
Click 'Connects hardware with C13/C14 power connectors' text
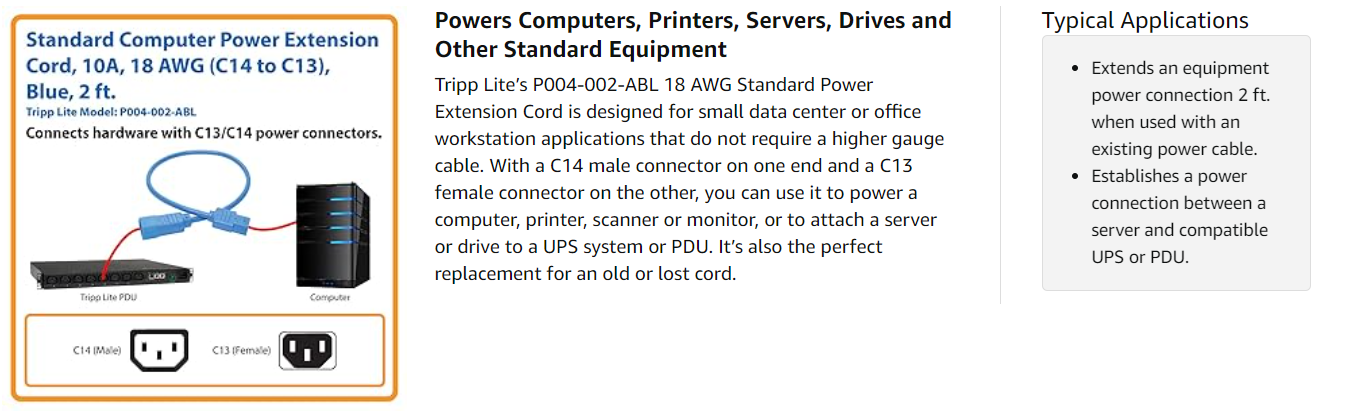[x=203, y=132]
